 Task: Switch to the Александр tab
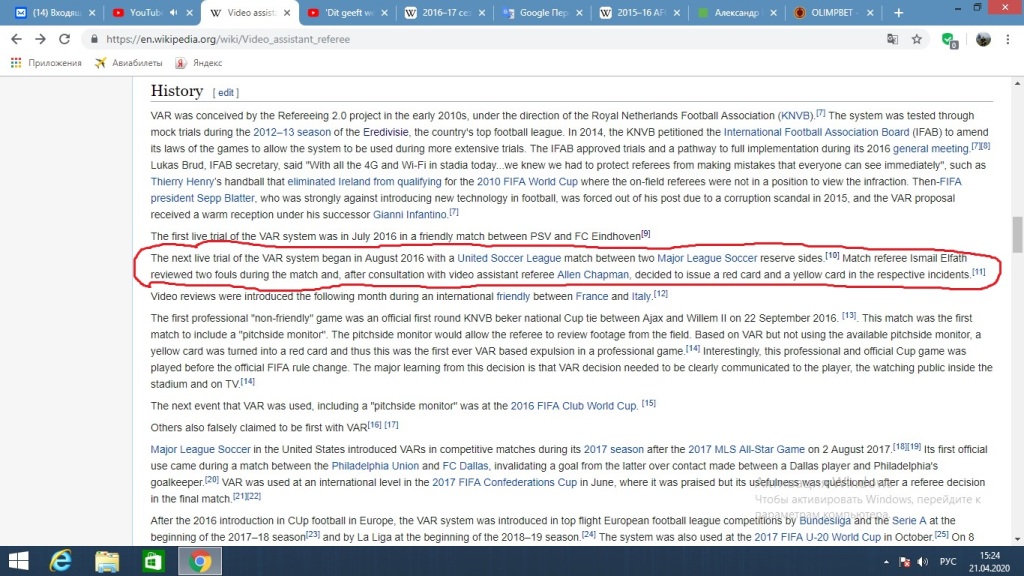737,12
